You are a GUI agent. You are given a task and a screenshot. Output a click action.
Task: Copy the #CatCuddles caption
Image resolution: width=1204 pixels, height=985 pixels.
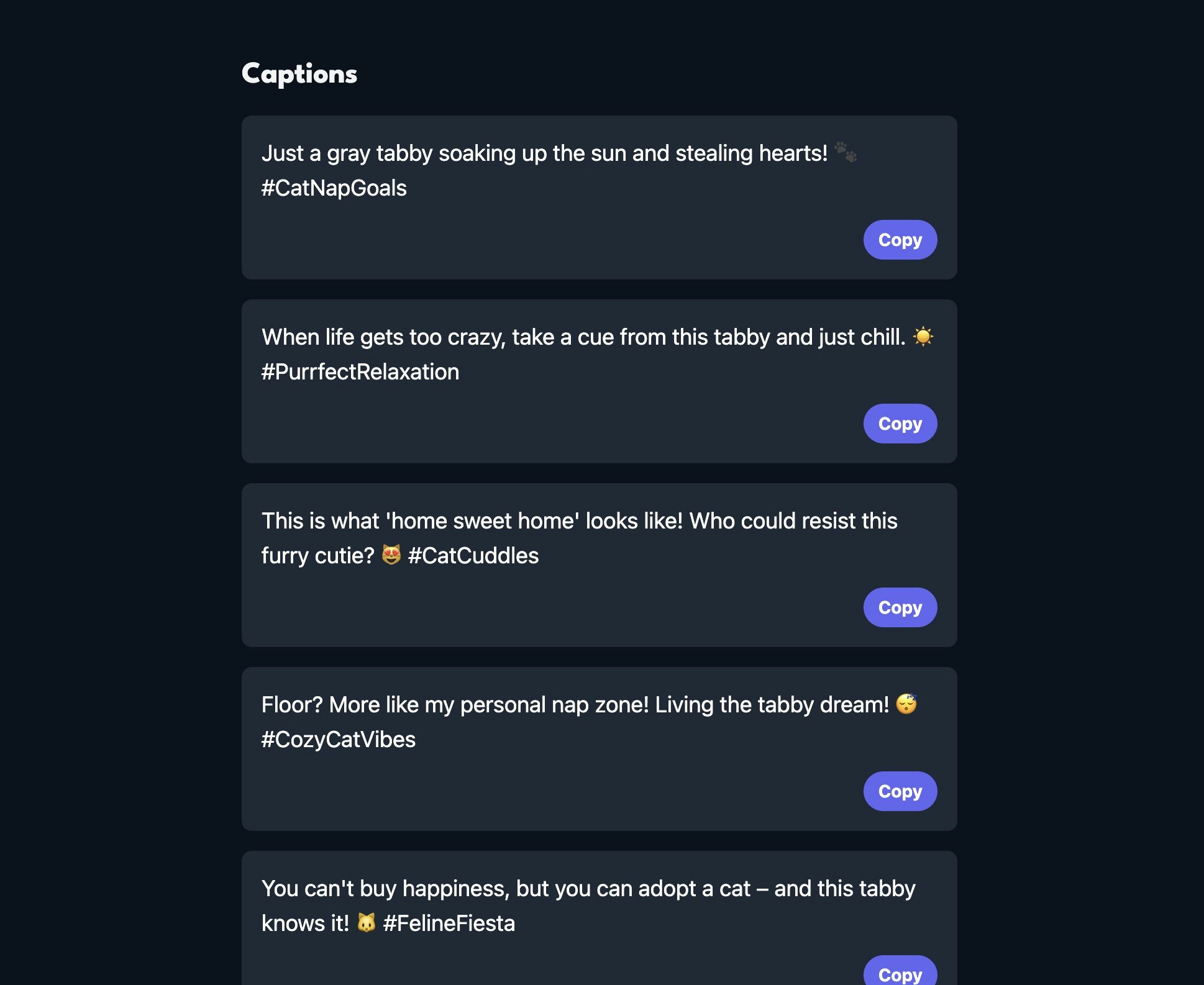coord(900,607)
